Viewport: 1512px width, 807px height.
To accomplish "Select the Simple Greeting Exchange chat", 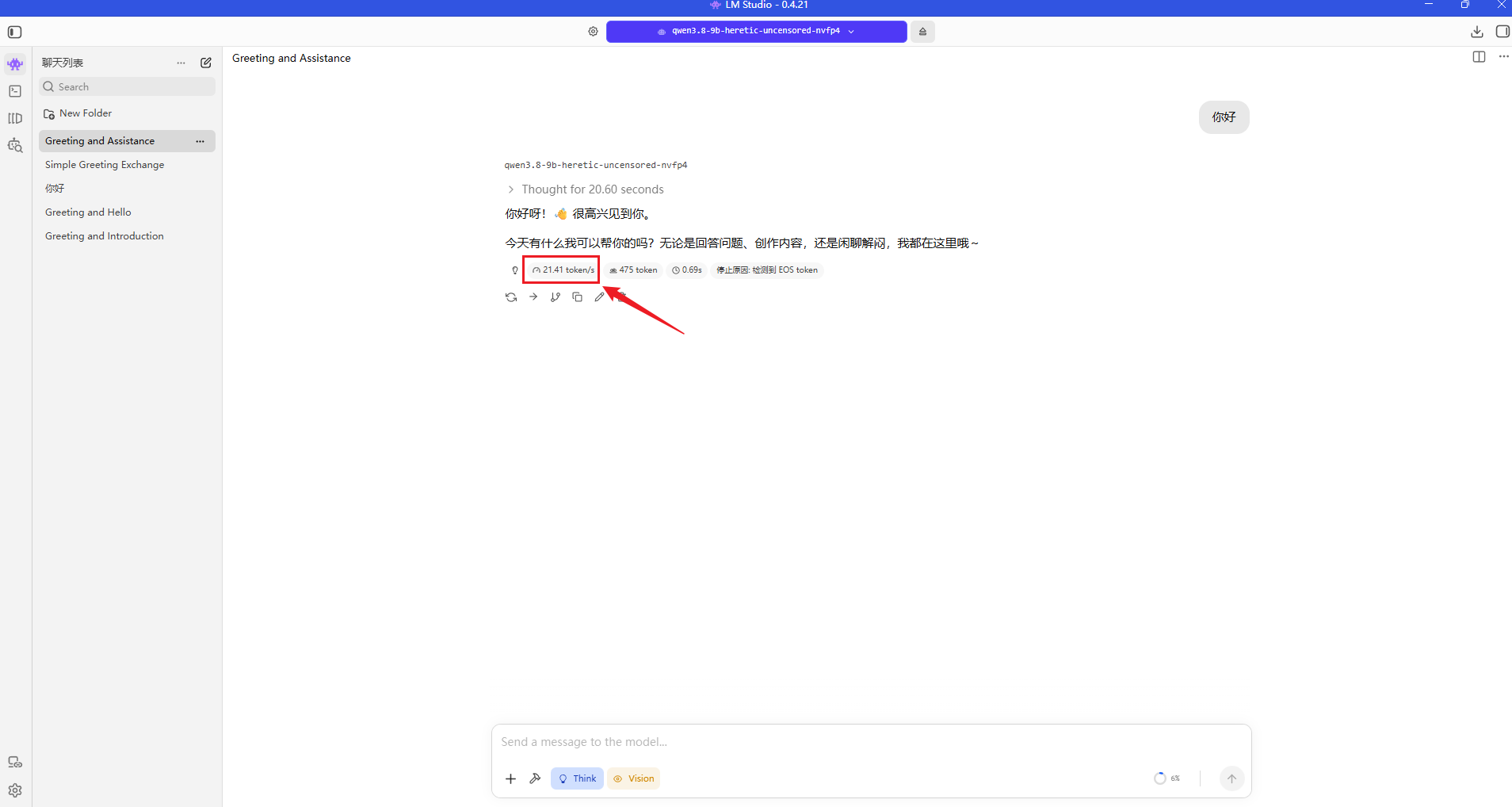I will pos(127,165).
